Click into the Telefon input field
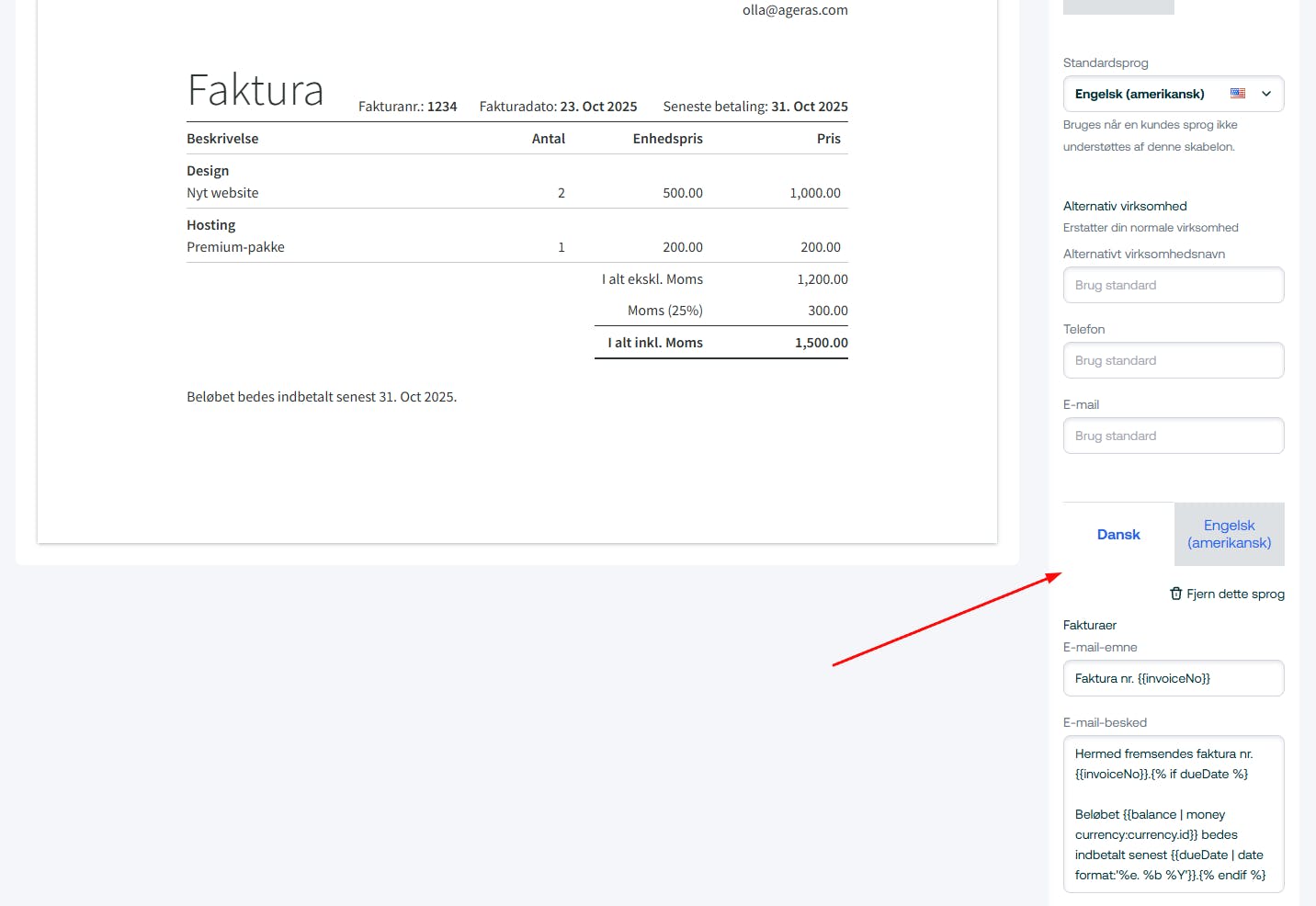 (x=1173, y=360)
